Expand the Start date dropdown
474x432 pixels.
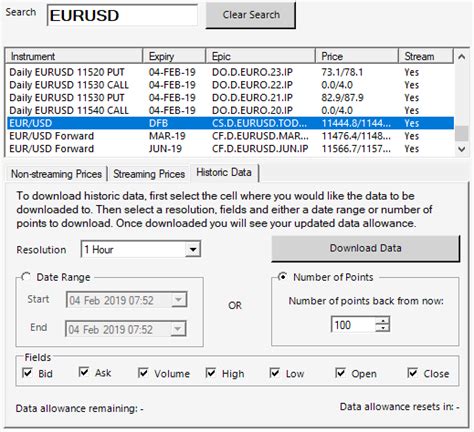(x=178, y=300)
